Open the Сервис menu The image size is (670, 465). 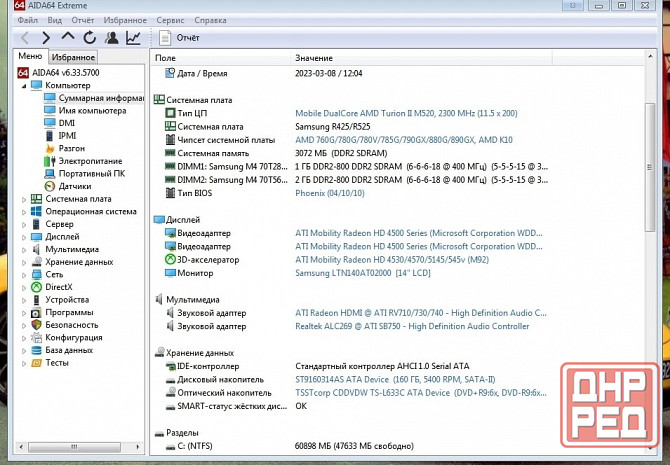click(x=170, y=20)
